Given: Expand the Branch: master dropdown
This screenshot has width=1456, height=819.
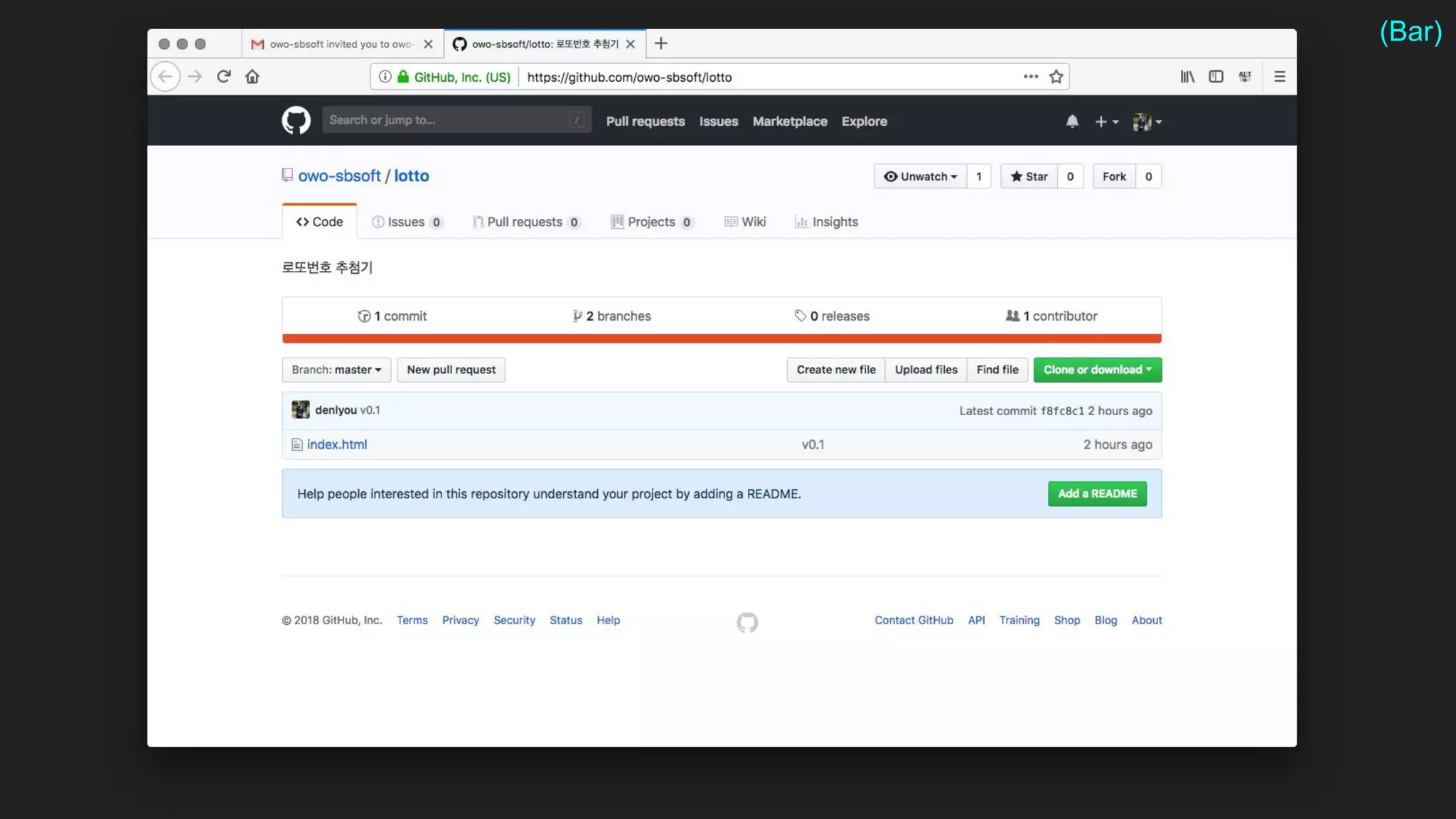Looking at the screenshot, I should click(x=336, y=370).
